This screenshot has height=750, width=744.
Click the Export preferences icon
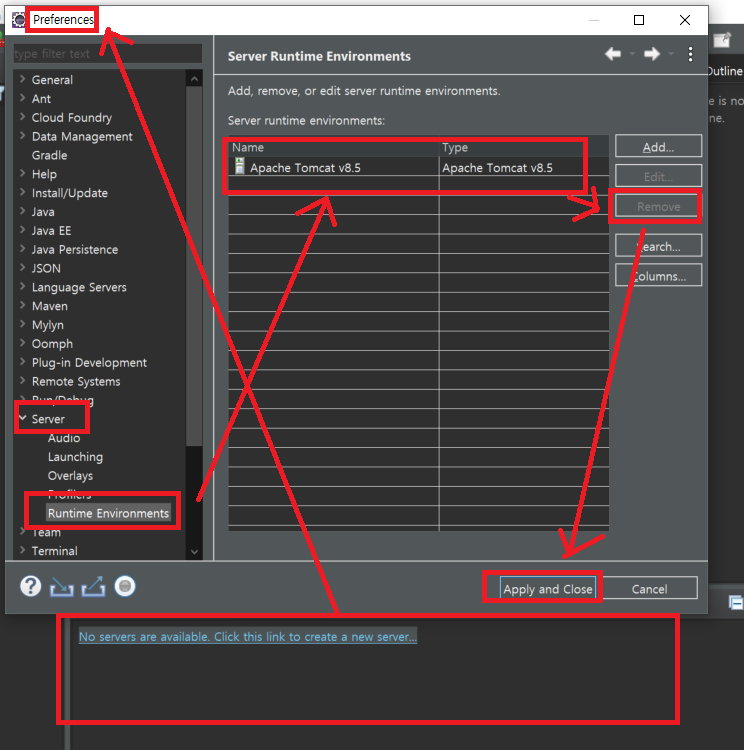[x=93, y=586]
